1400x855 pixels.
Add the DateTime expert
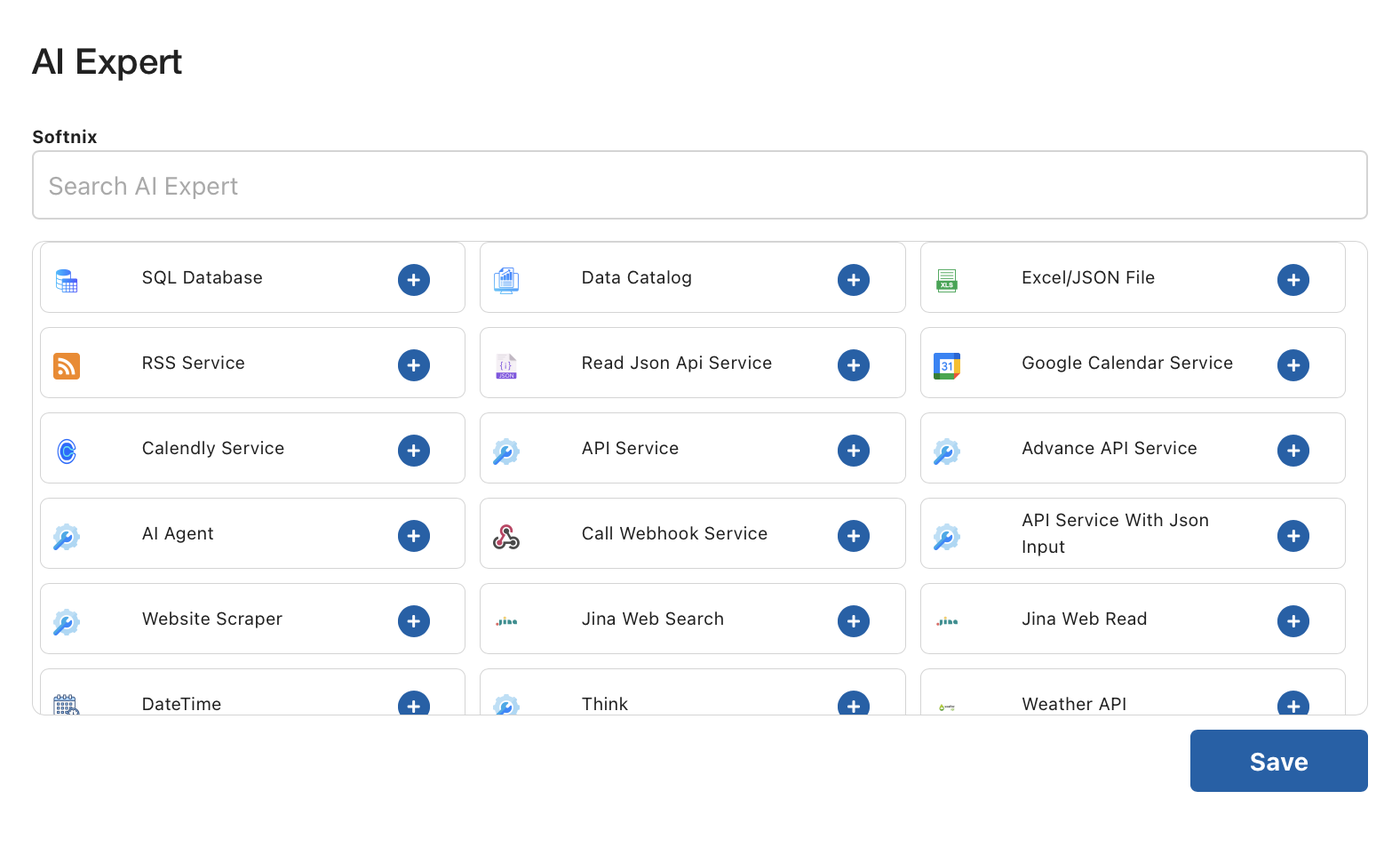pyautogui.click(x=414, y=703)
